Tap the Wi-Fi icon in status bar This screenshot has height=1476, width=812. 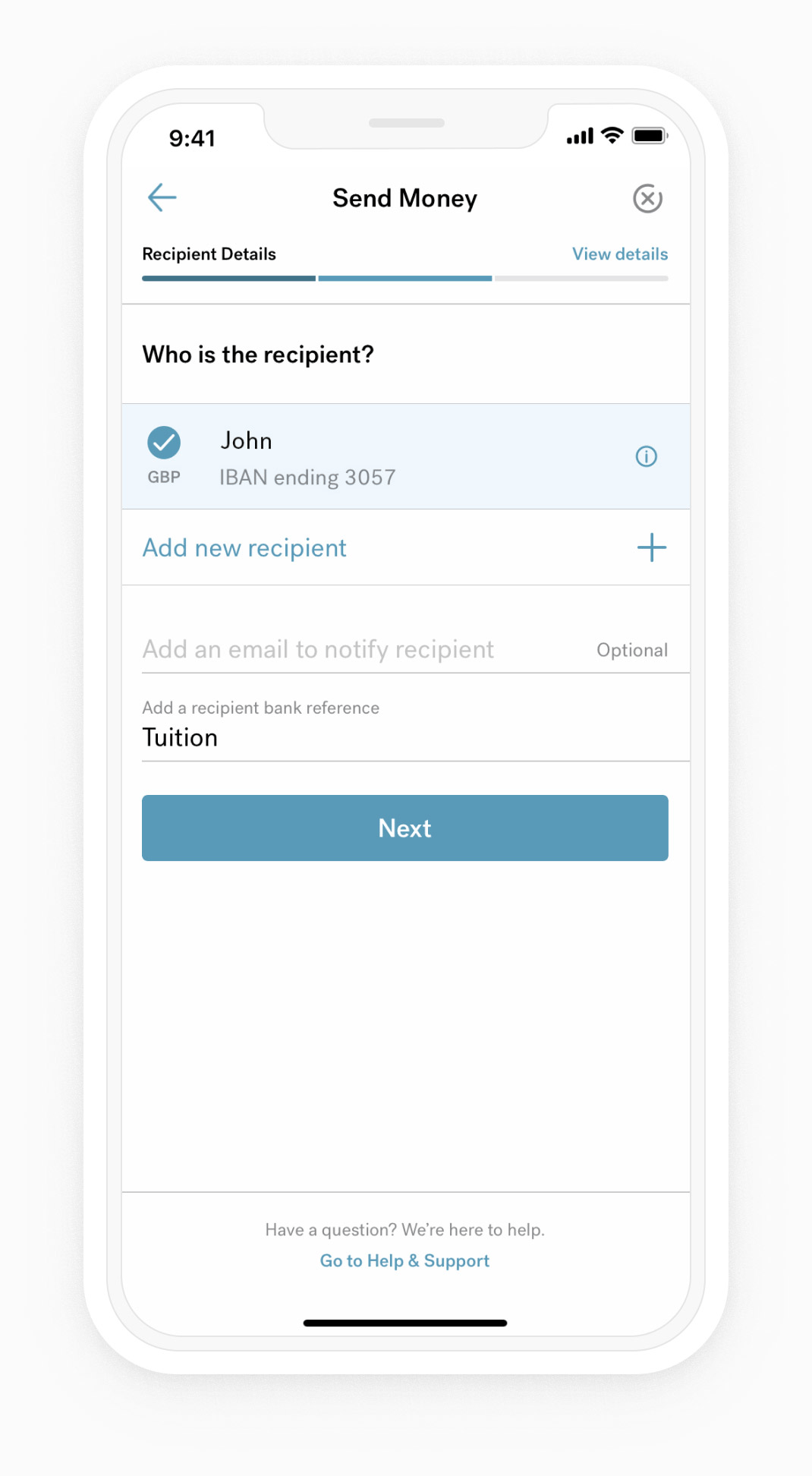tap(612, 135)
